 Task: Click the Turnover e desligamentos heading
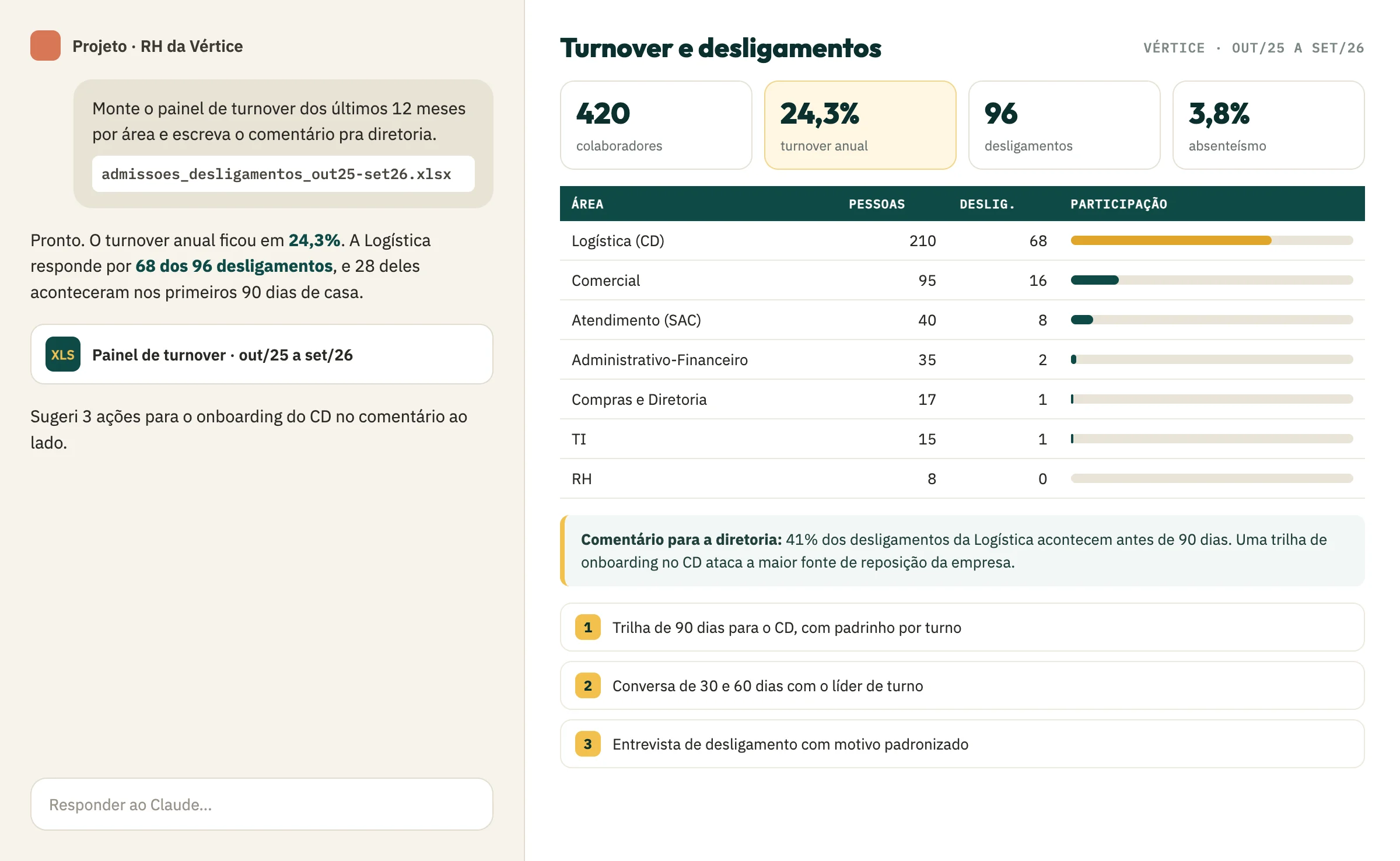(720, 48)
